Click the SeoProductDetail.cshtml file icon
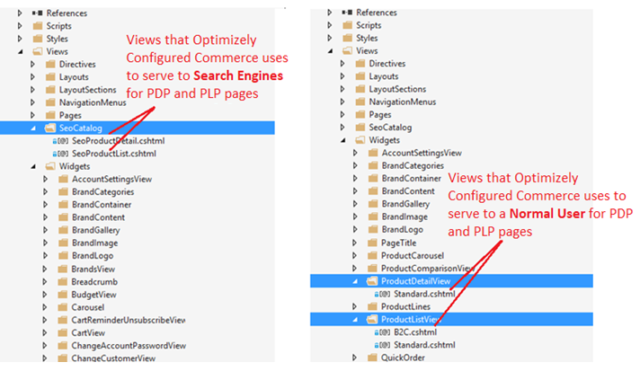Viewport: 640px width, 380px height. [60, 141]
